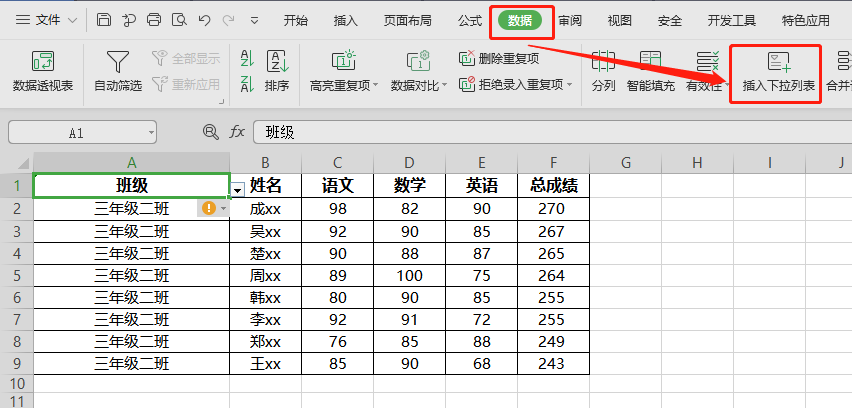Click the undo arrow icon
The height and width of the screenshot is (408, 852).
[x=204, y=20]
